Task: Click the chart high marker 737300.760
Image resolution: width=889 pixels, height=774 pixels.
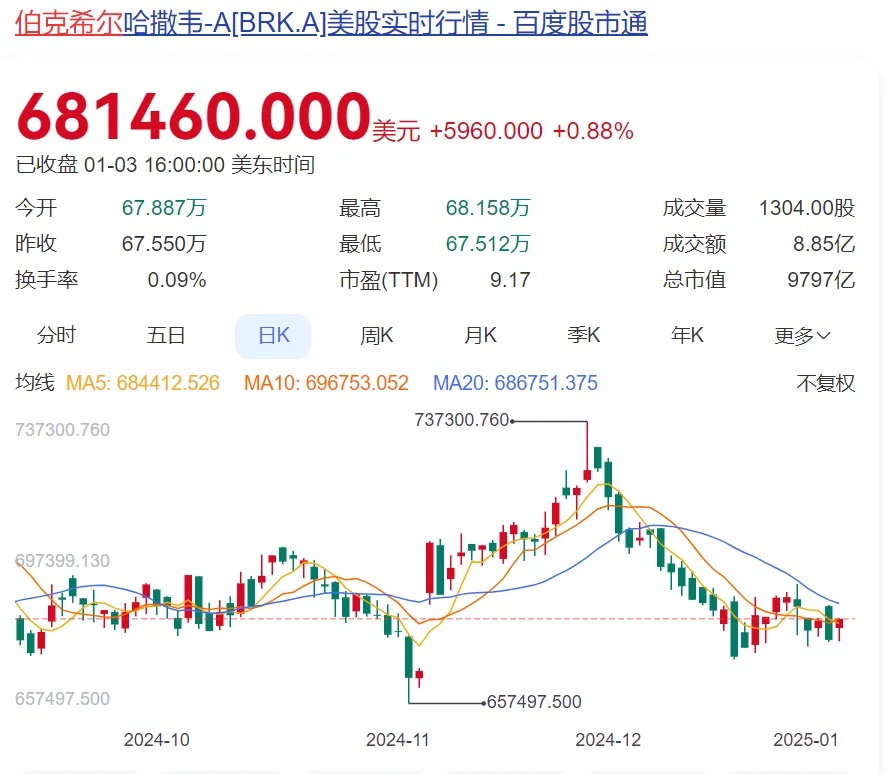Action: tap(462, 420)
